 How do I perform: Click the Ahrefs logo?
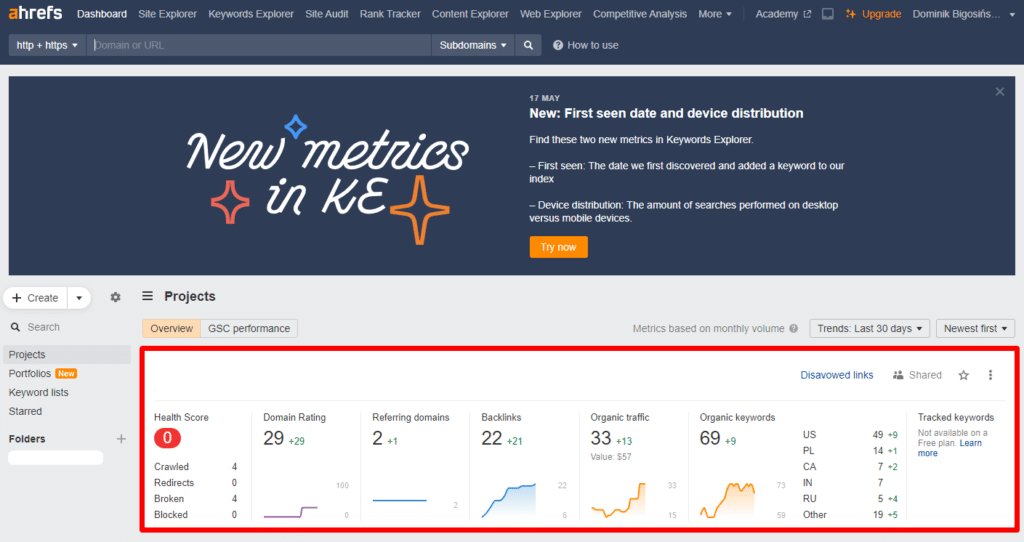tap(36, 12)
